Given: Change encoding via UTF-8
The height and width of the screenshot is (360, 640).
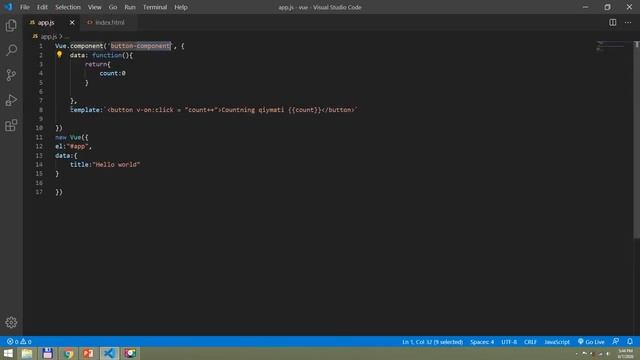Looking at the screenshot, I should [509, 342].
